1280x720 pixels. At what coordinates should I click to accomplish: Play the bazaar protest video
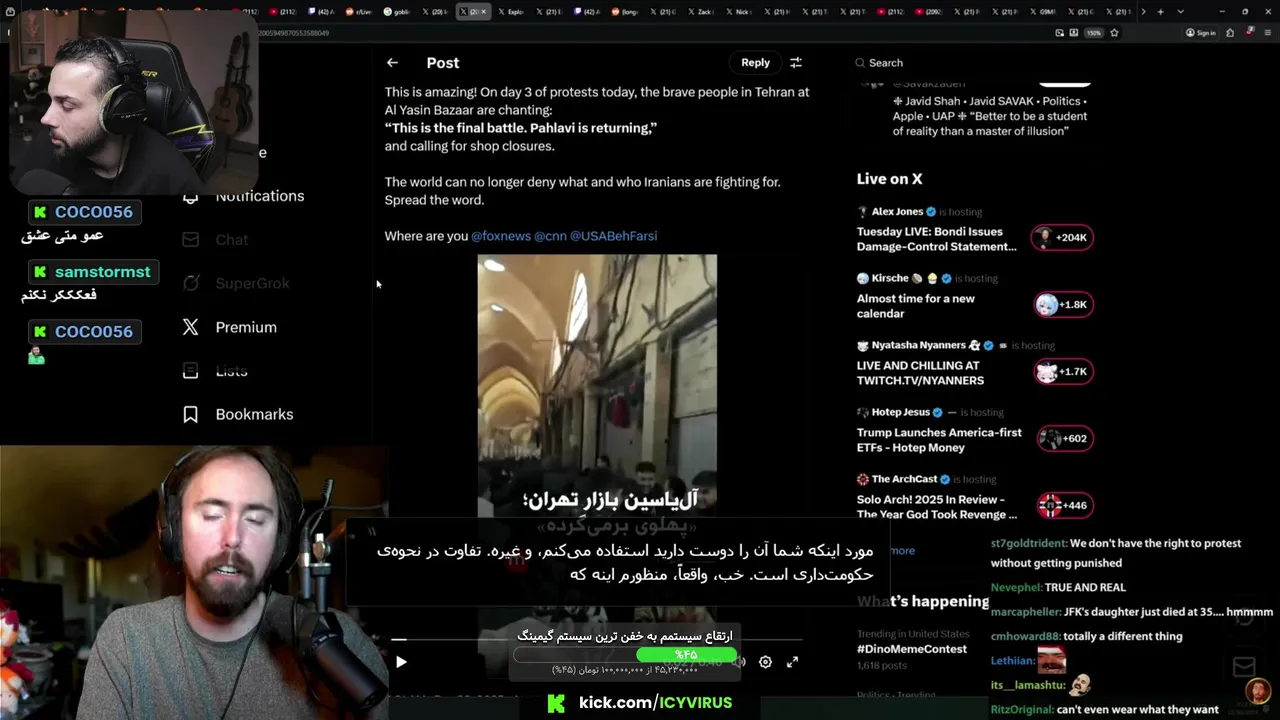[401, 661]
